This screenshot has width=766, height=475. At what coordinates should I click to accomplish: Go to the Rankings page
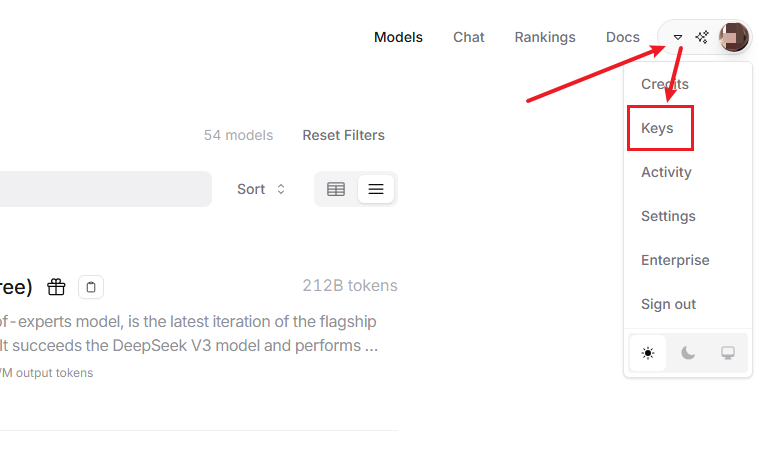point(545,37)
